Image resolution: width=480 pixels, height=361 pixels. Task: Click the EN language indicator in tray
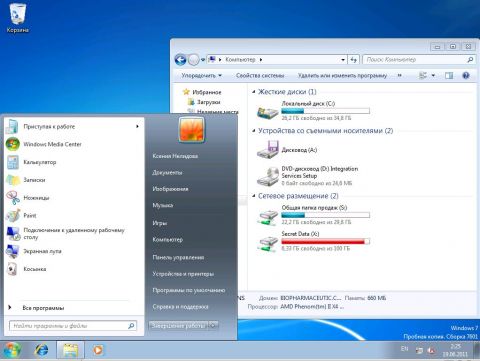(404, 349)
